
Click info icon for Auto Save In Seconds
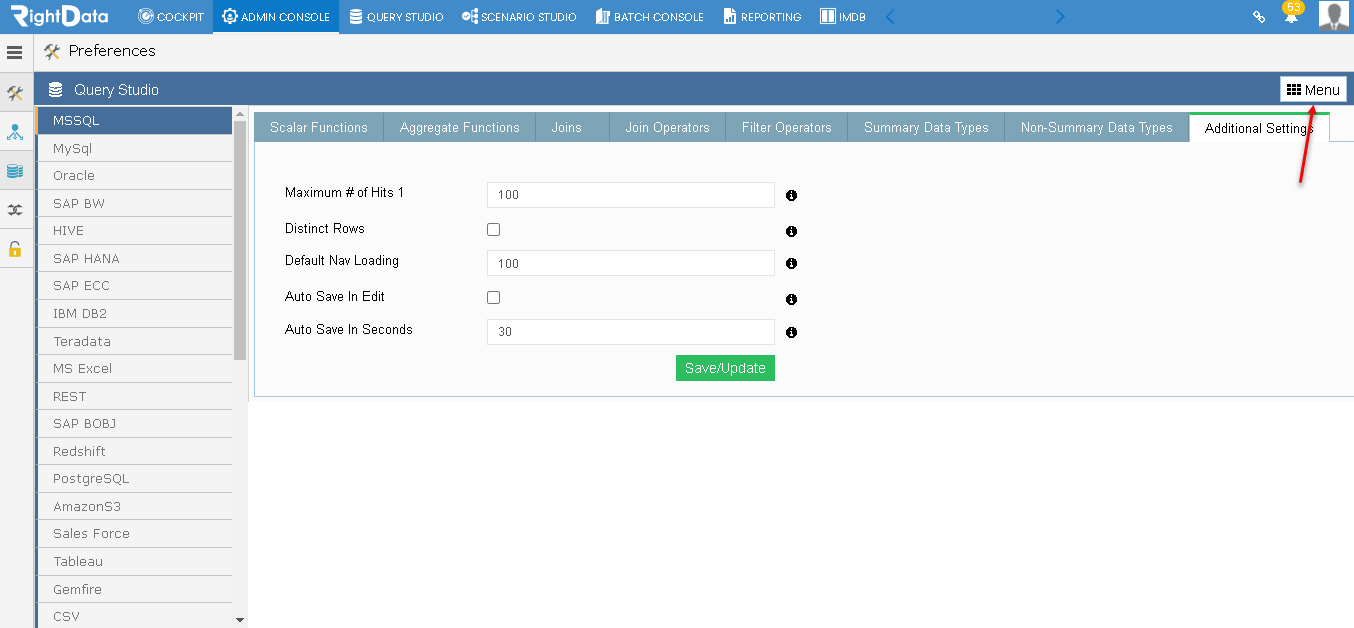(791, 332)
